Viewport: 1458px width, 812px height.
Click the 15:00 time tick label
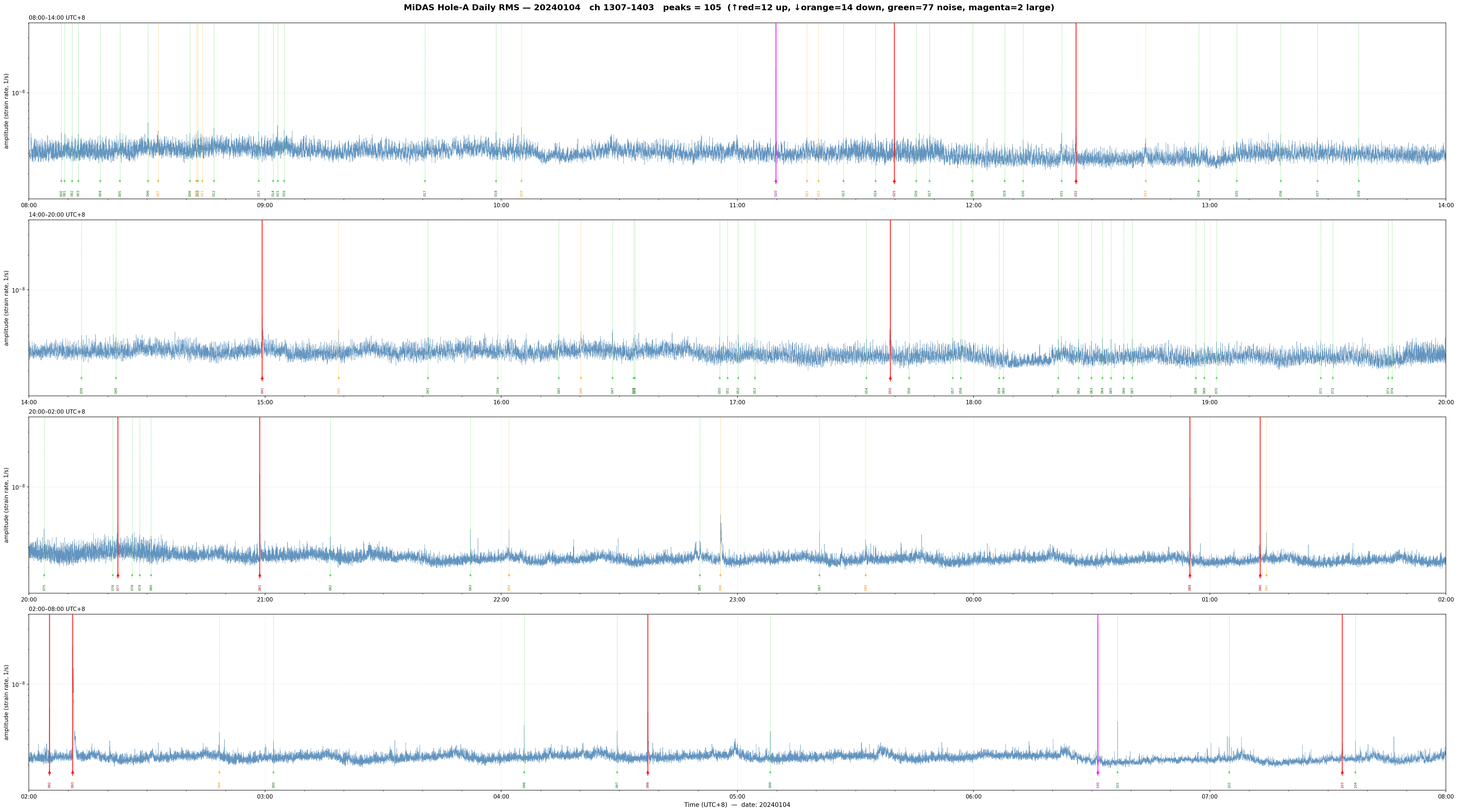tap(265, 402)
